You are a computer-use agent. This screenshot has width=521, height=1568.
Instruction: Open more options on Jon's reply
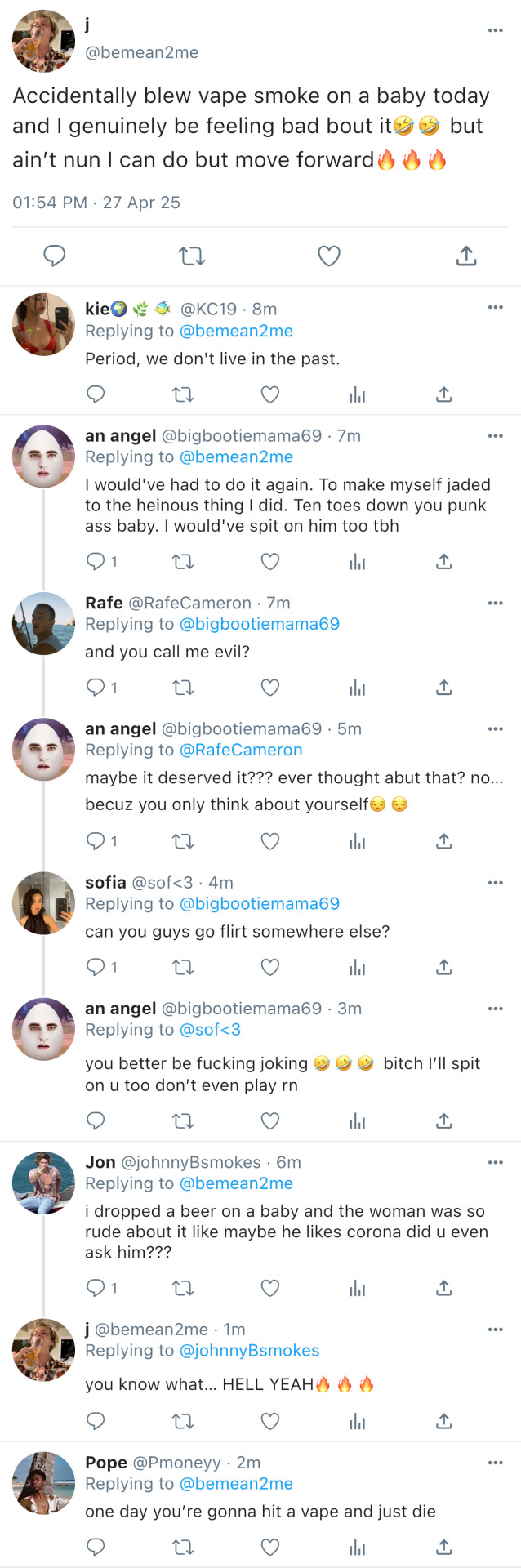(495, 1162)
